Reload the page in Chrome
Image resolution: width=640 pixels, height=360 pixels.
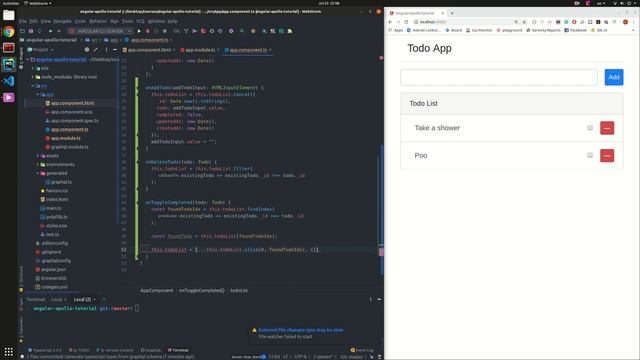pyautogui.click(x=406, y=22)
